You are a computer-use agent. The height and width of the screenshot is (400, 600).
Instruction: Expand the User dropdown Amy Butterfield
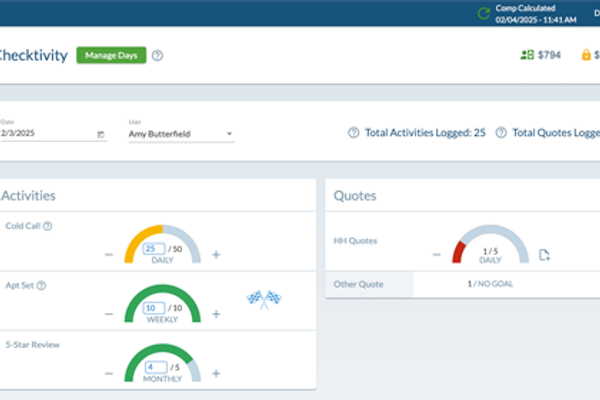coord(181,134)
